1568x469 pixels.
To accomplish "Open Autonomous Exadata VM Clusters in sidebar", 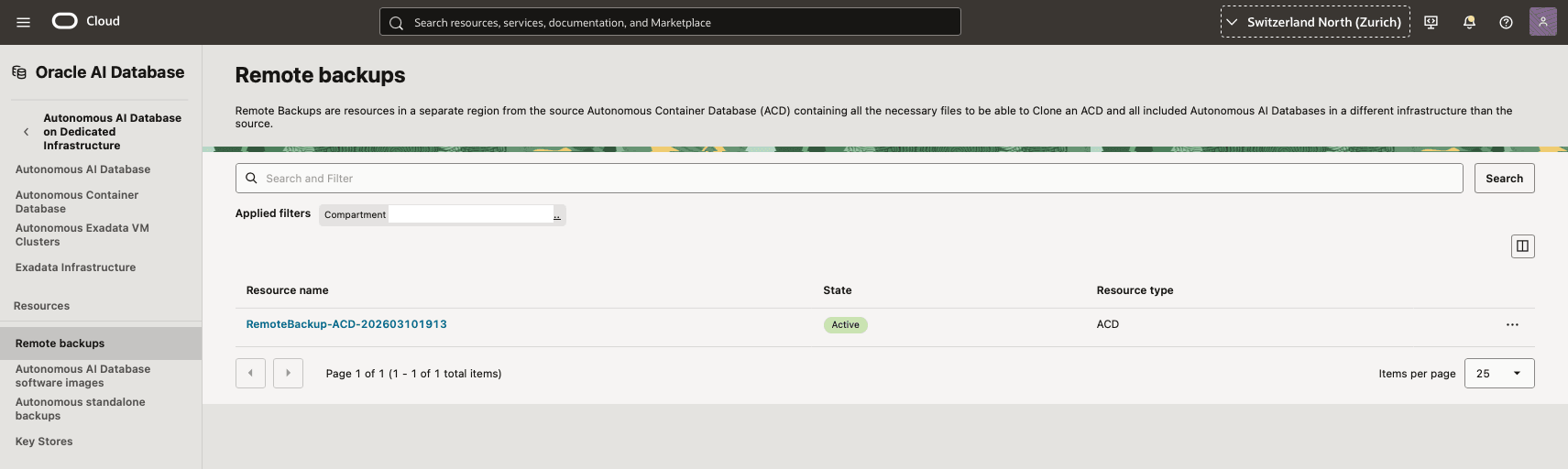I will (x=82, y=234).
